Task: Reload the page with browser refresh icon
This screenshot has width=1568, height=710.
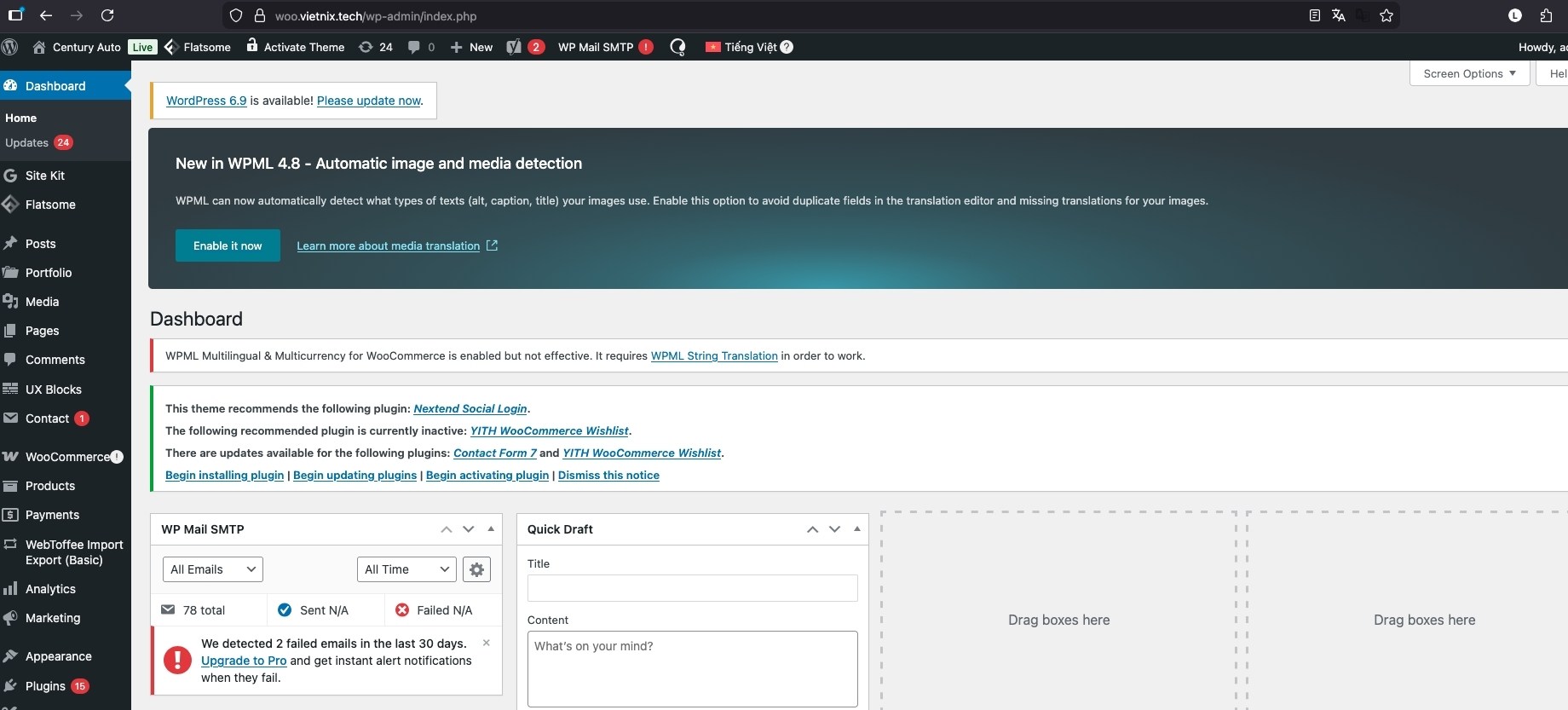Action: pos(107,15)
